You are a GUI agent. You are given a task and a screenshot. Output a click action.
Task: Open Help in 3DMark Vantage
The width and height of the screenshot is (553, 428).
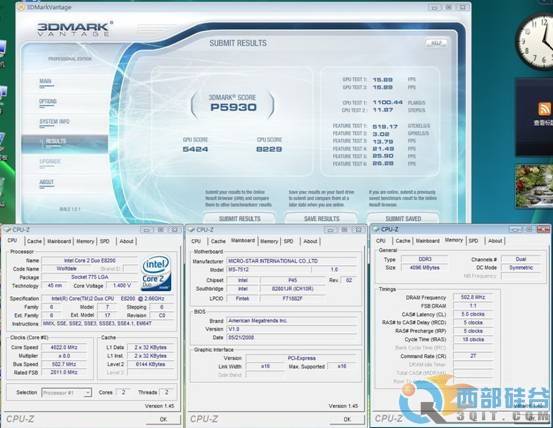(x=436, y=43)
